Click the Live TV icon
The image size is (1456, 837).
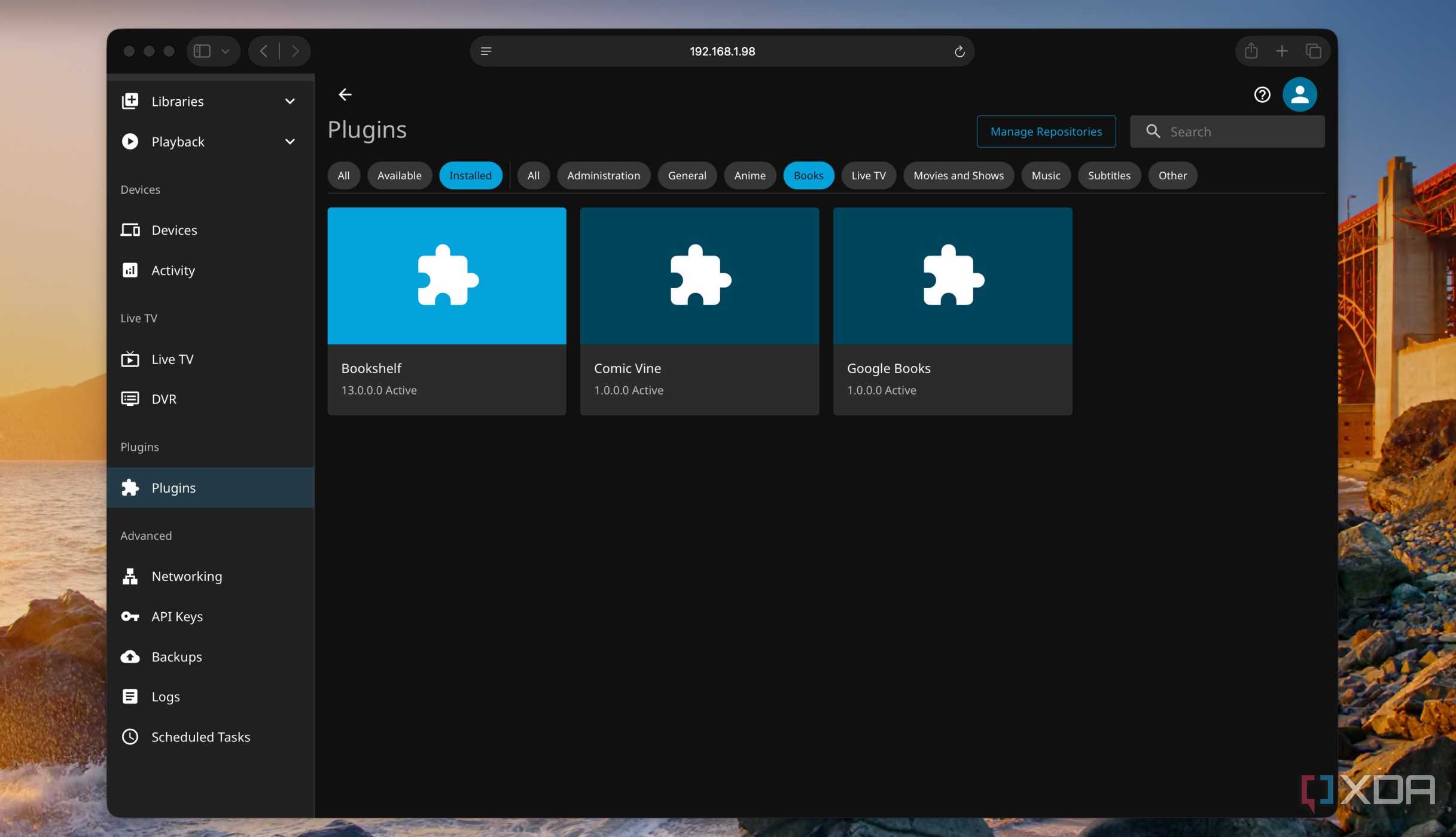pos(130,359)
